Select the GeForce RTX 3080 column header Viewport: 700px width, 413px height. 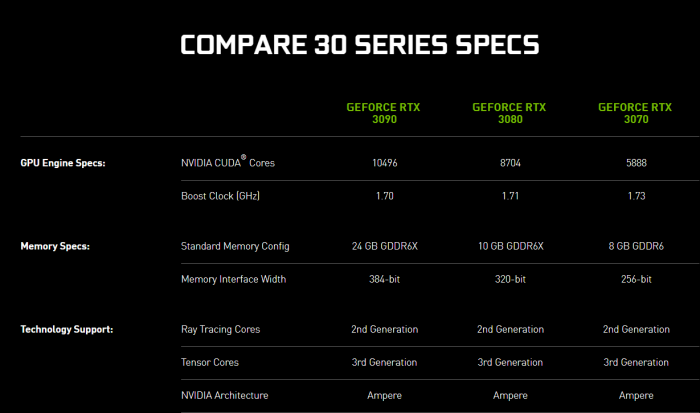point(510,112)
